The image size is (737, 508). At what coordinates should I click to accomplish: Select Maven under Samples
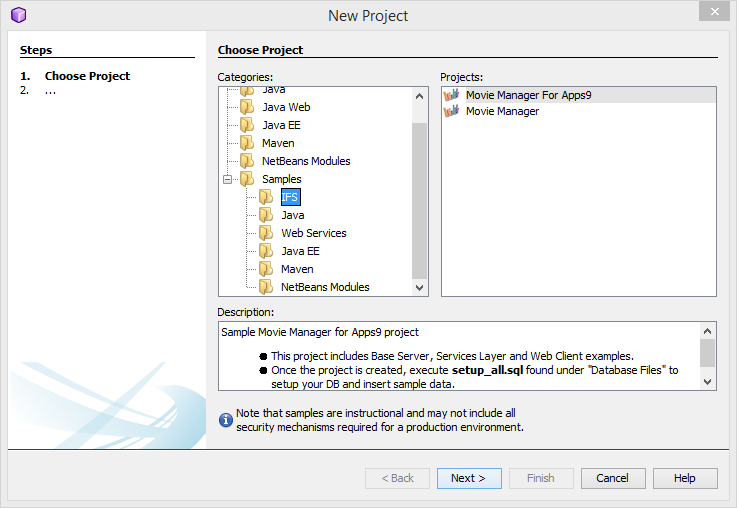pyautogui.click(x=297, y=269)
